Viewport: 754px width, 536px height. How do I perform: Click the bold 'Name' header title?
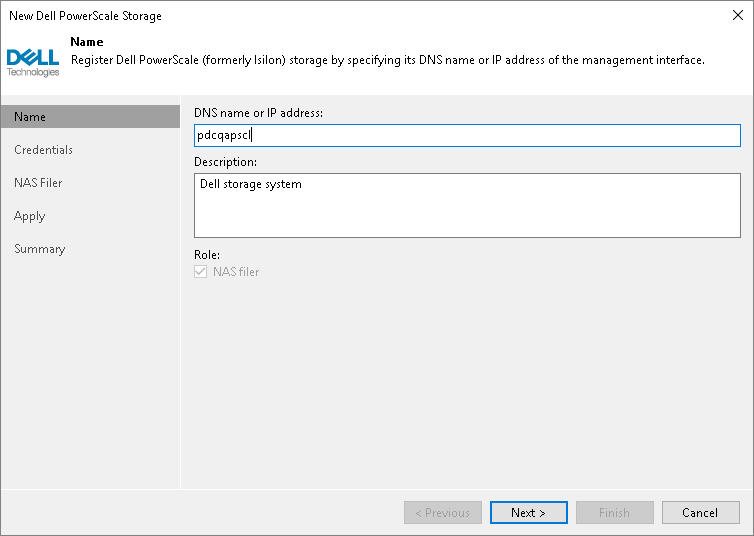(x=87, y=42)
